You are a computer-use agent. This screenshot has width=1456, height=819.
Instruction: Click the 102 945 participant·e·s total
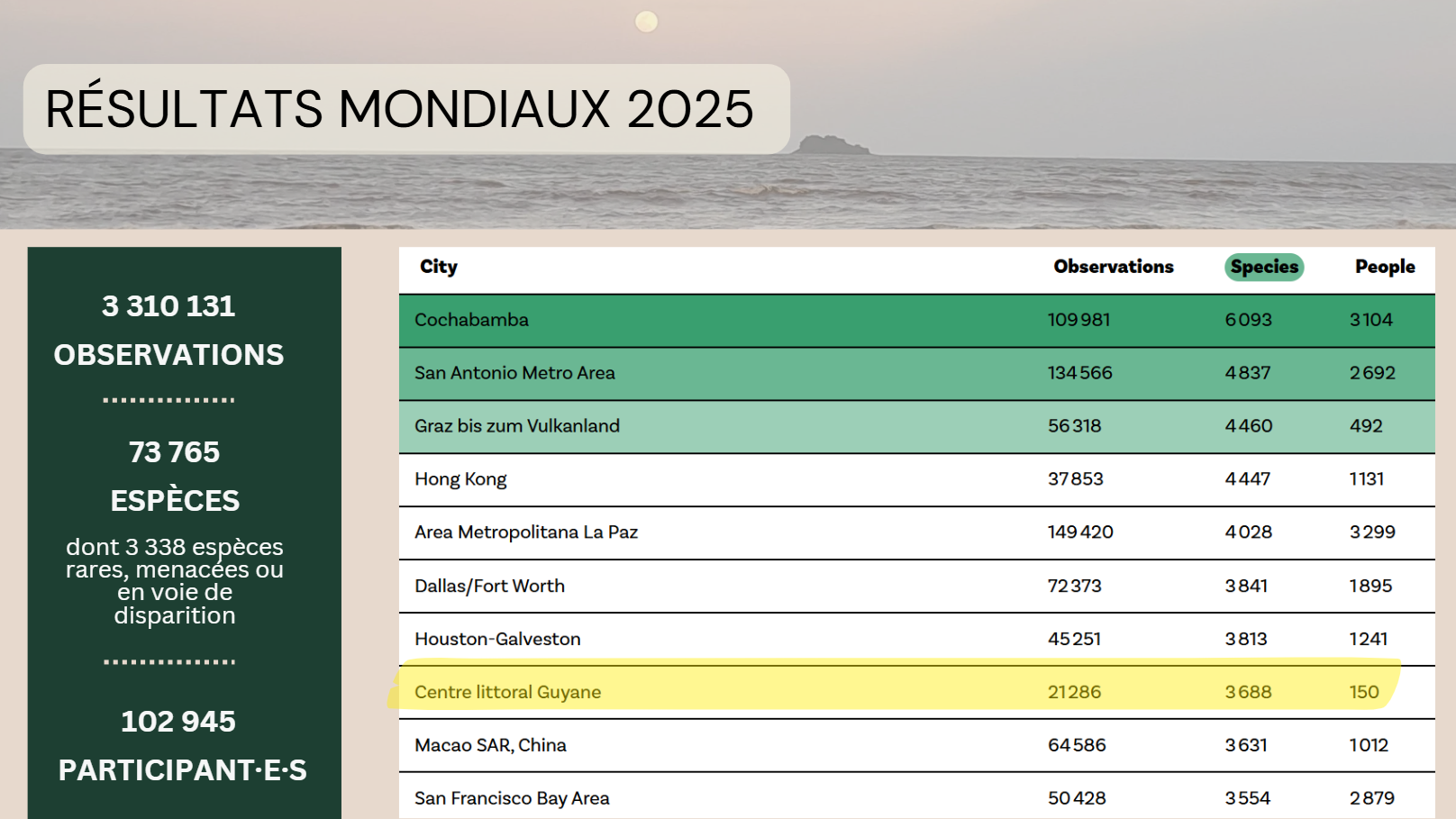tap(178, 722)
